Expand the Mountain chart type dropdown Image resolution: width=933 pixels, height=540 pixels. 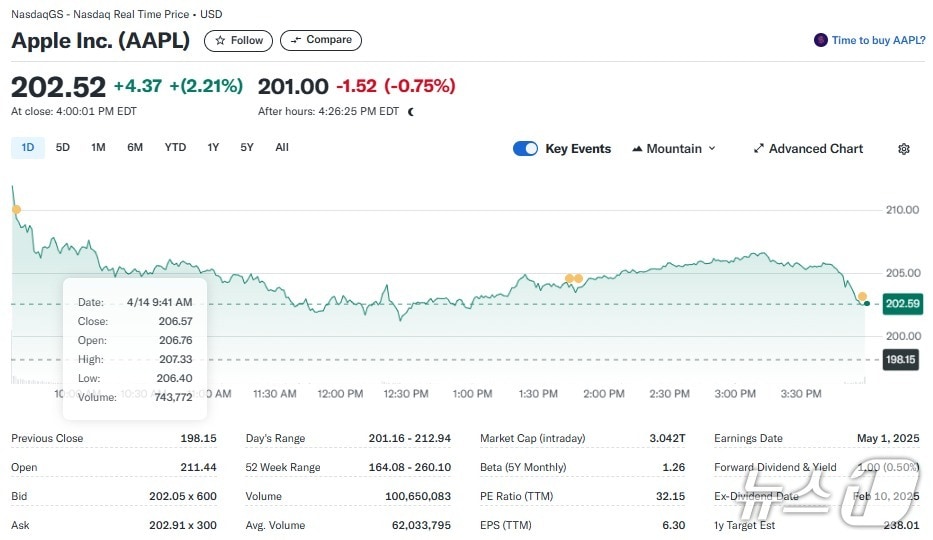[x=674, y=149]
